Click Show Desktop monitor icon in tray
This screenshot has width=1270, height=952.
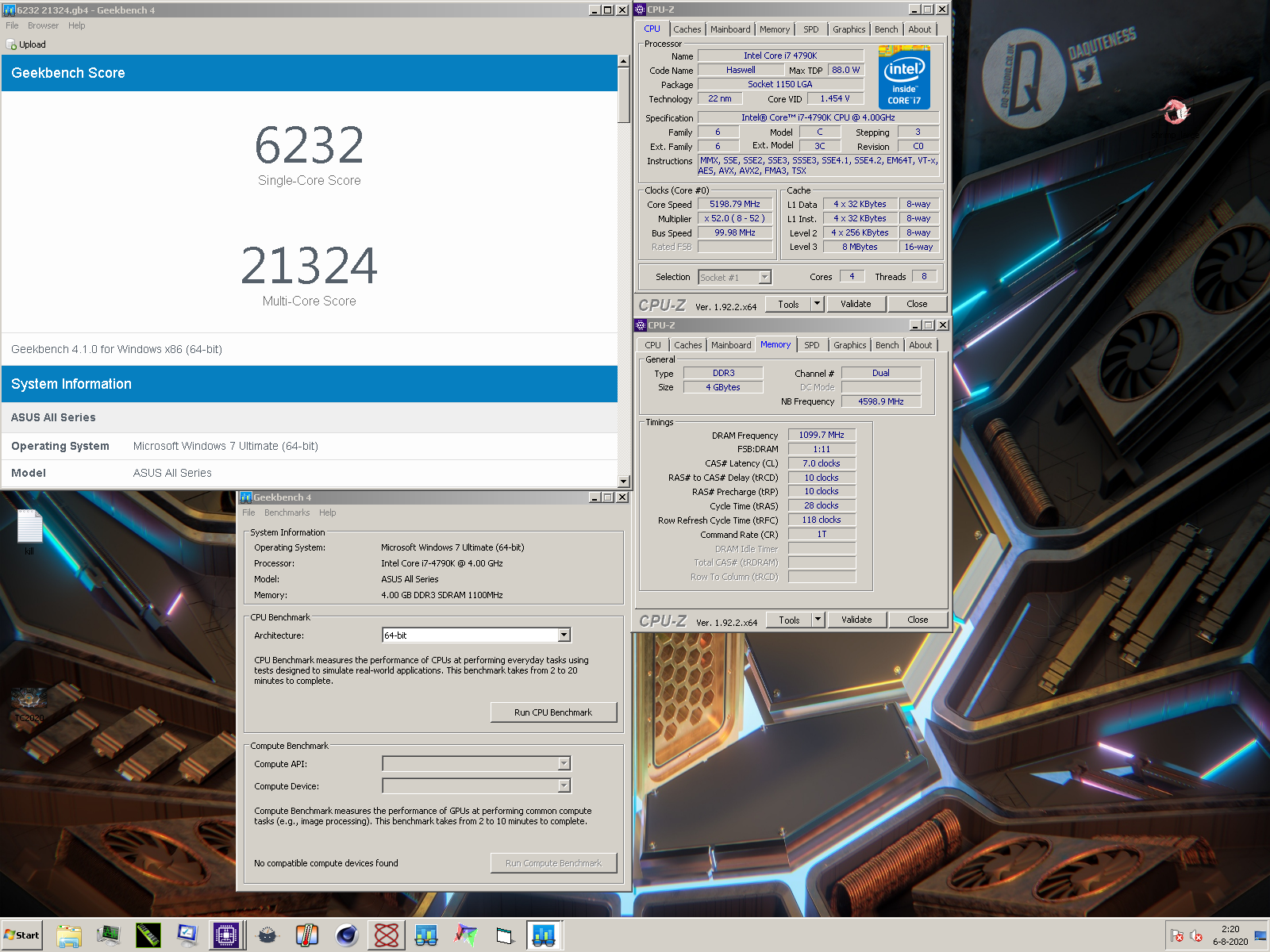1260,936
